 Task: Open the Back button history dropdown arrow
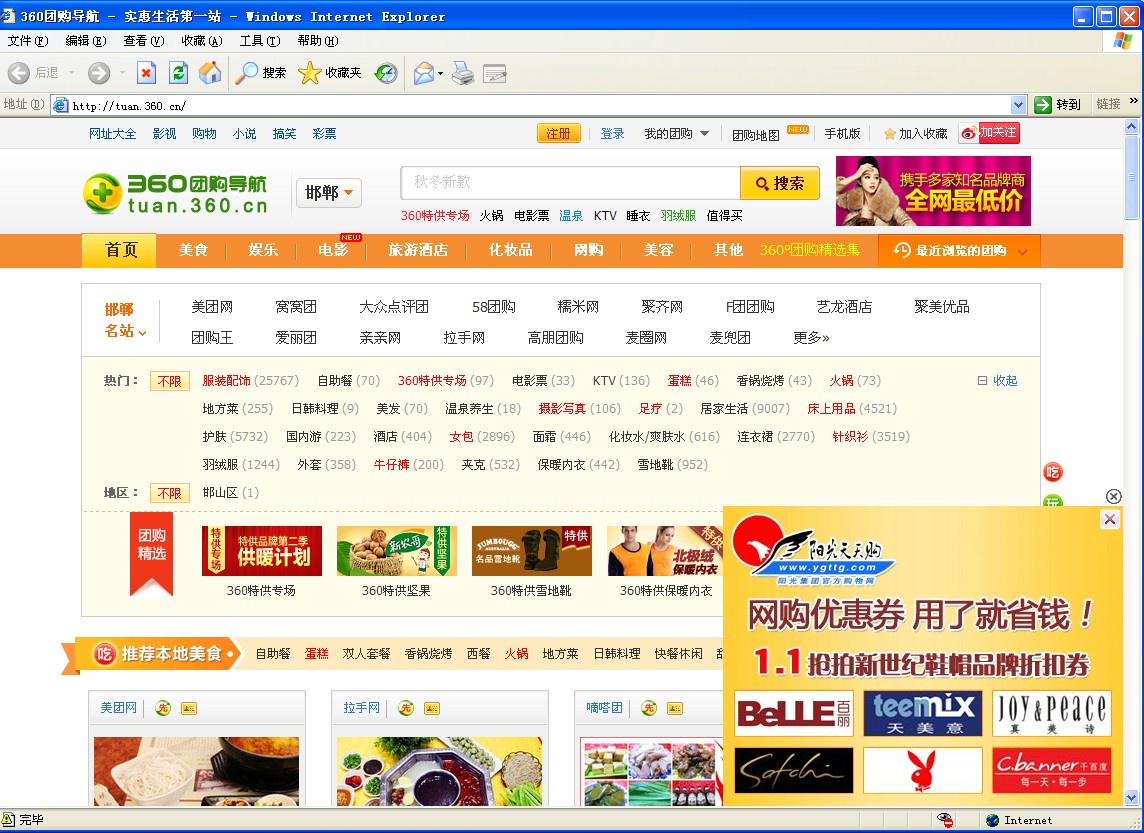(x=71, y=73)
